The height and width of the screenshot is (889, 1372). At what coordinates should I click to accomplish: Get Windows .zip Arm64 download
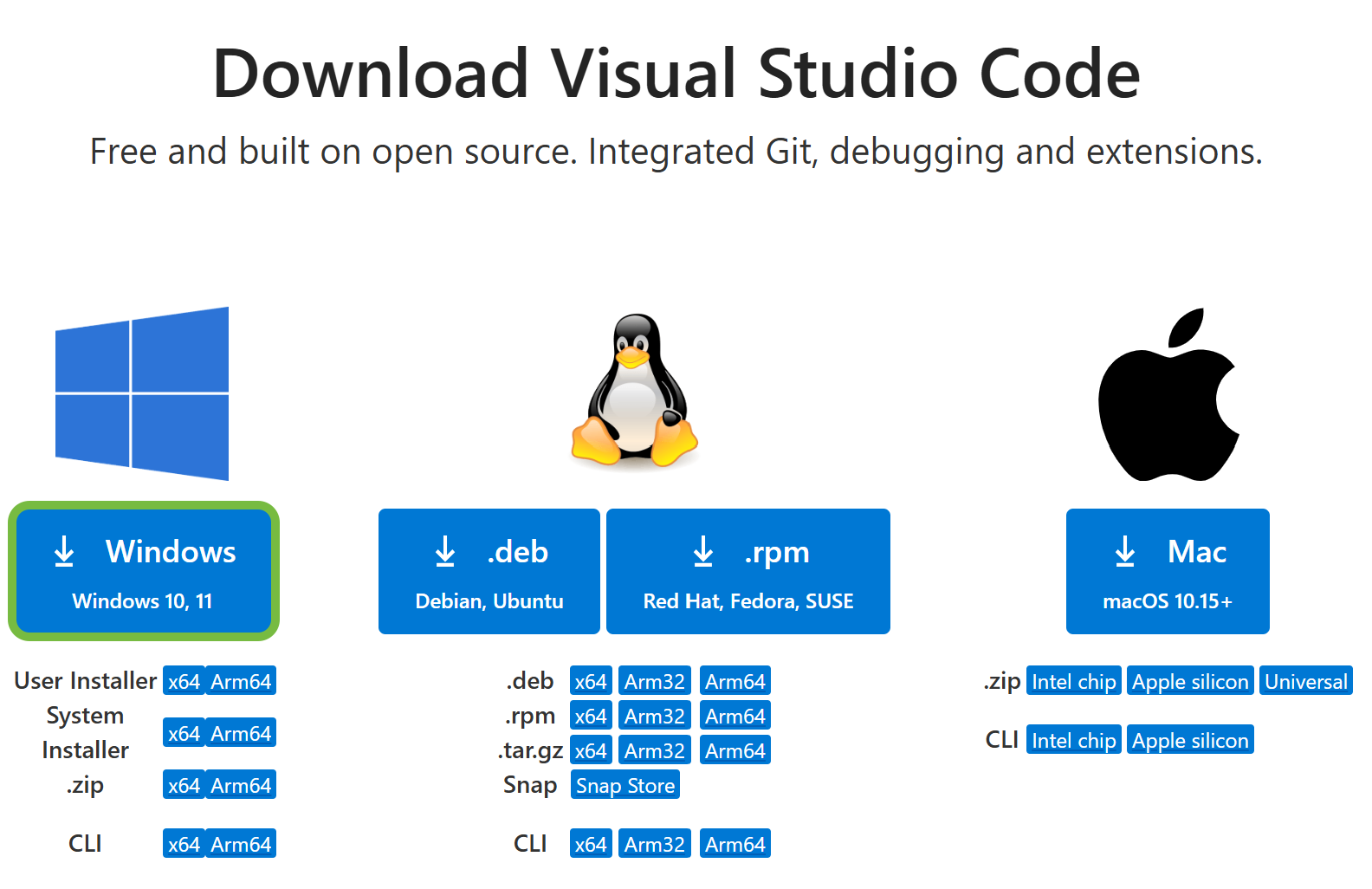(x=241, y=785)
